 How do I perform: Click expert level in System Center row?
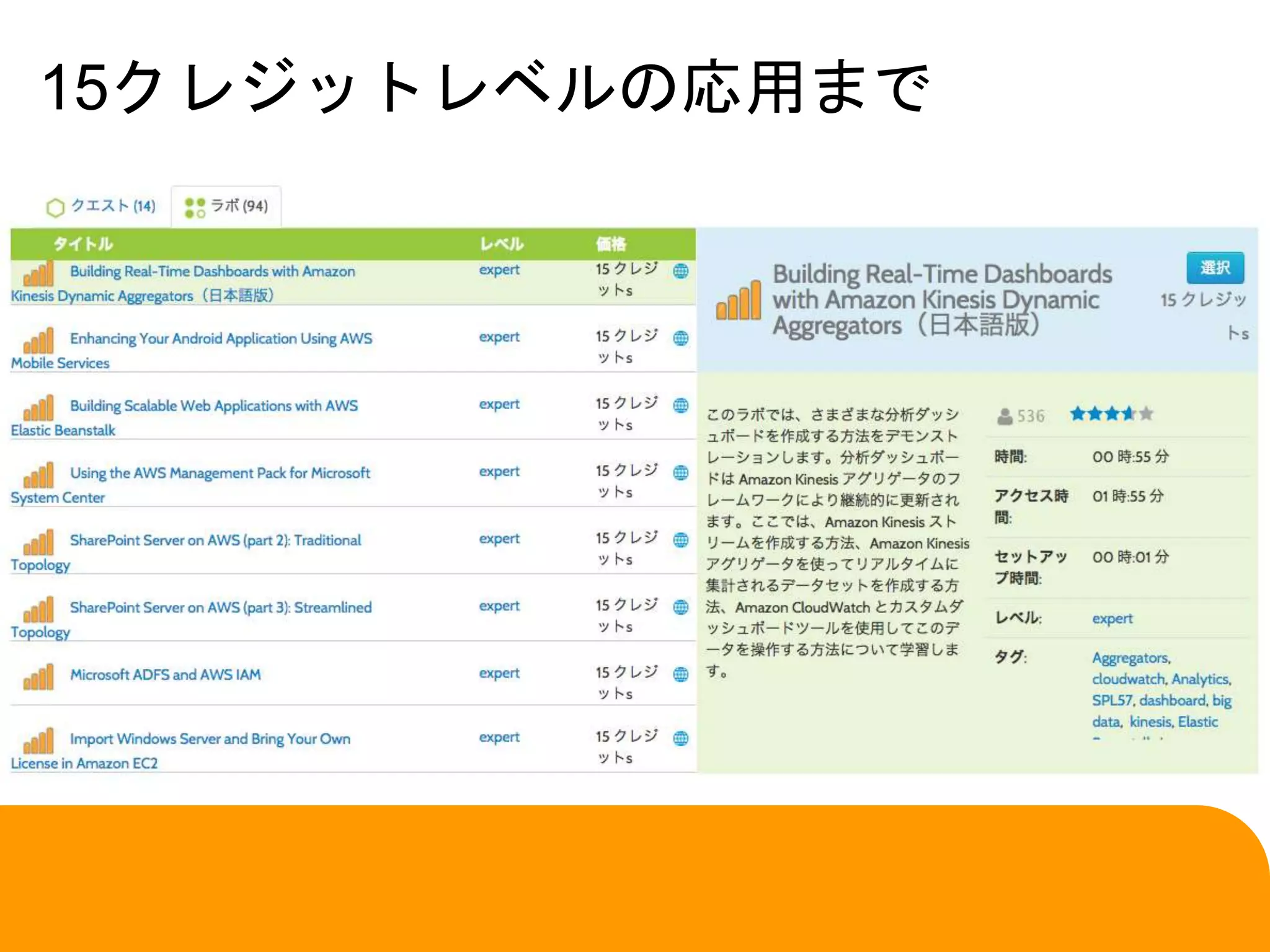tap(499, 472)
